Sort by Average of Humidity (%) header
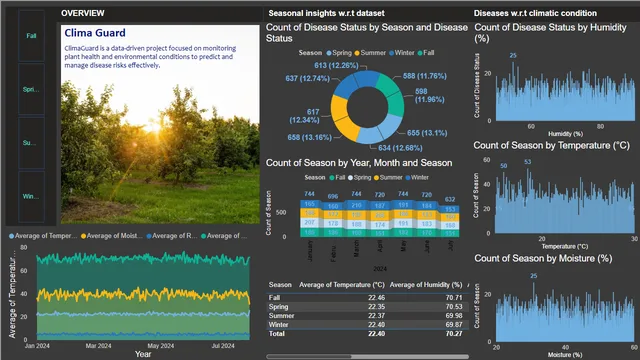 [426, 285]
